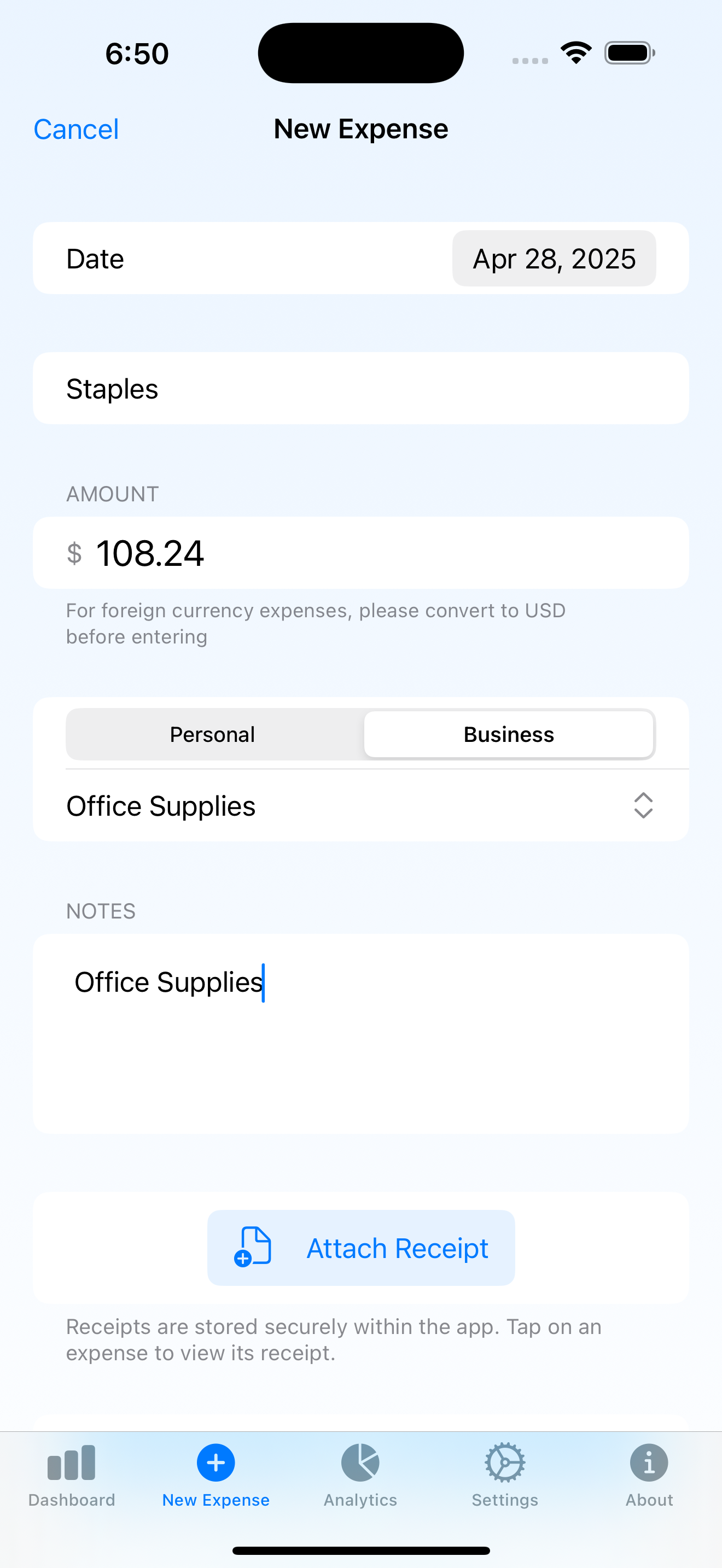
Task: Switch expense type to Personal
Action: point(212,734)
